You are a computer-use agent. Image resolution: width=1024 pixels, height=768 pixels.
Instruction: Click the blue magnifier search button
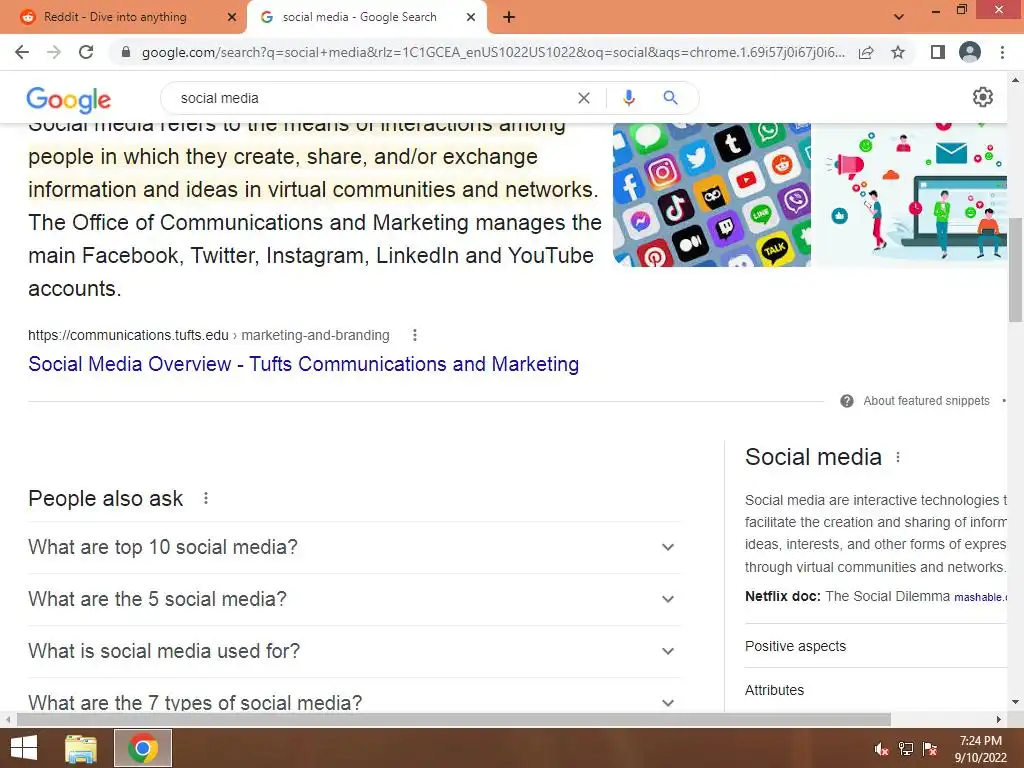click(670, 98)
